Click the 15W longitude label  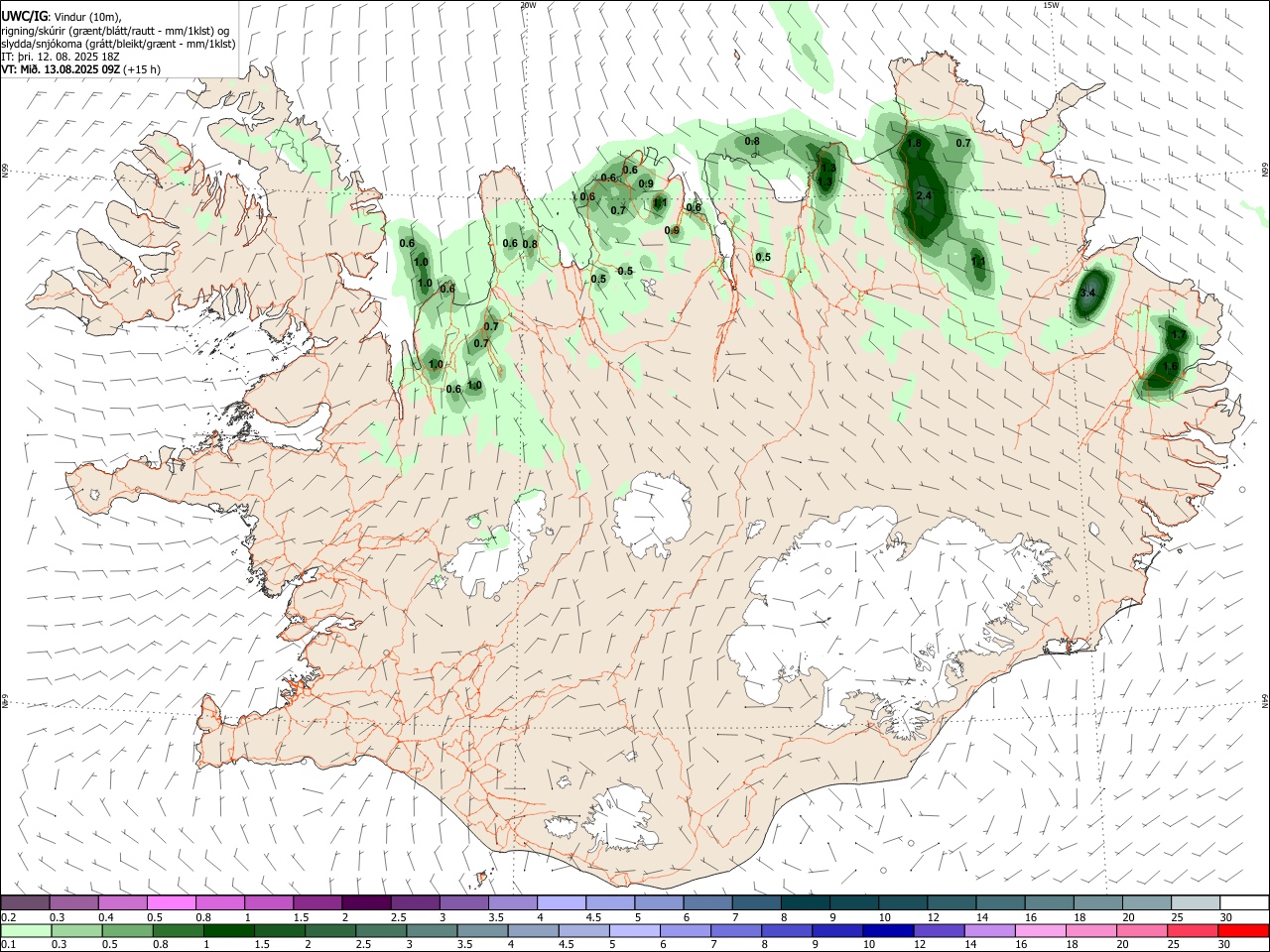(1051, 5)
